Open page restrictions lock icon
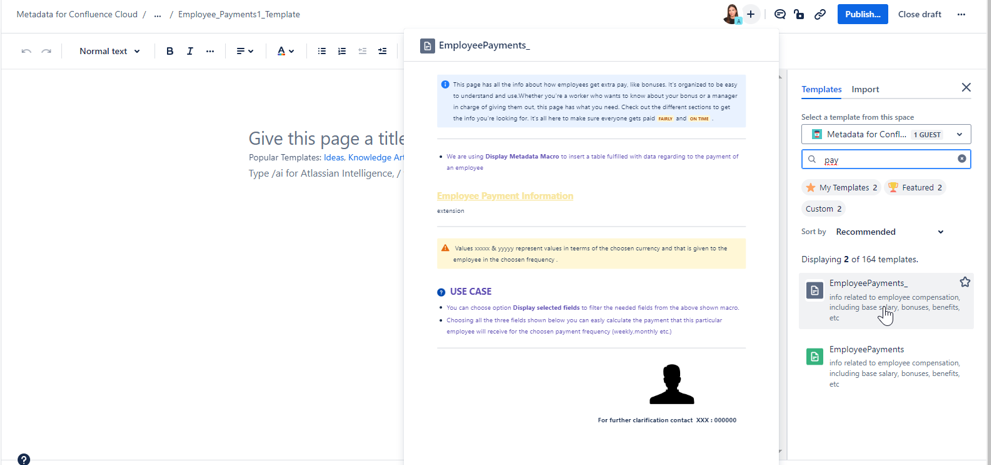This screenshot has width=991, height=465. pyautogui.click(x=799, y=15)
